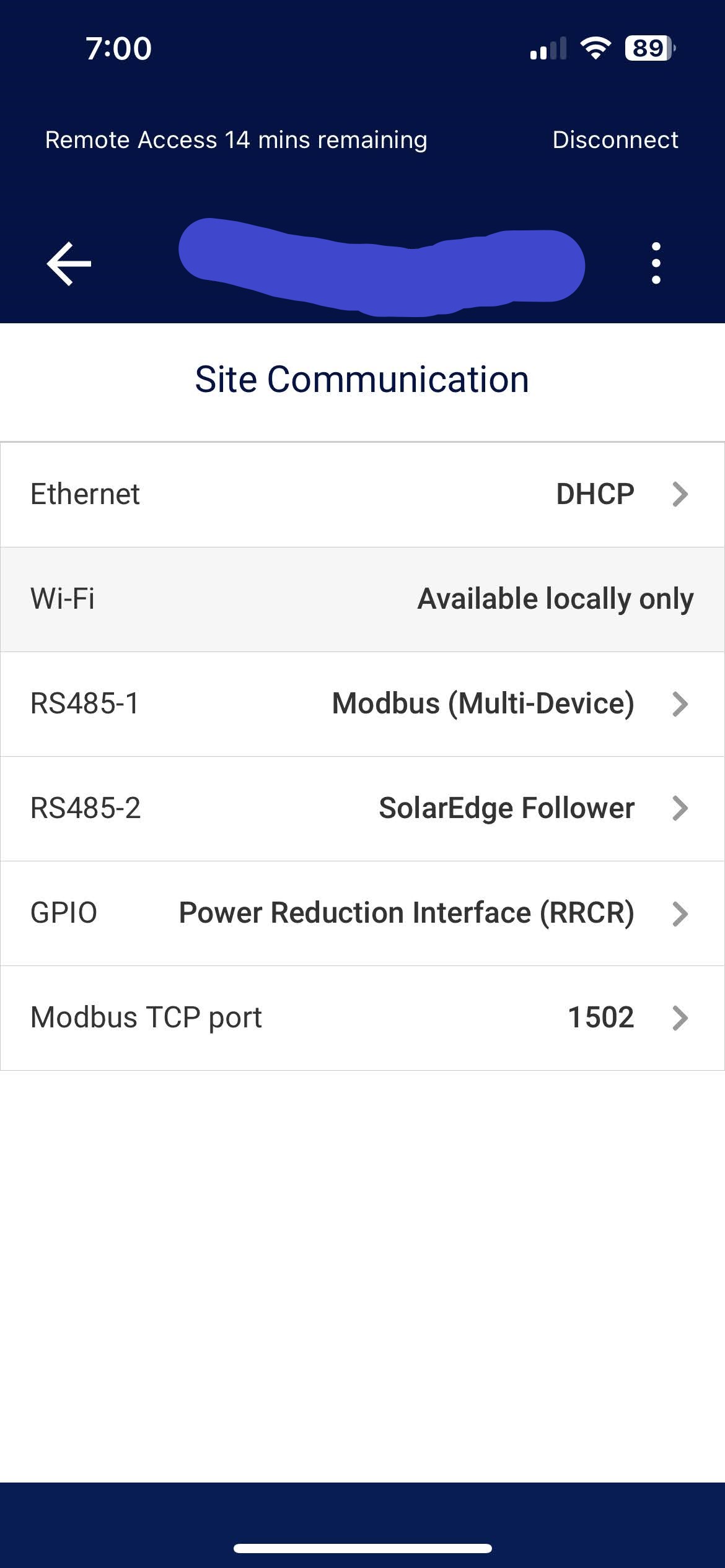Select the Wi-Fi row
This screenshot has width=725, height=1568.
tap(362, 599)
